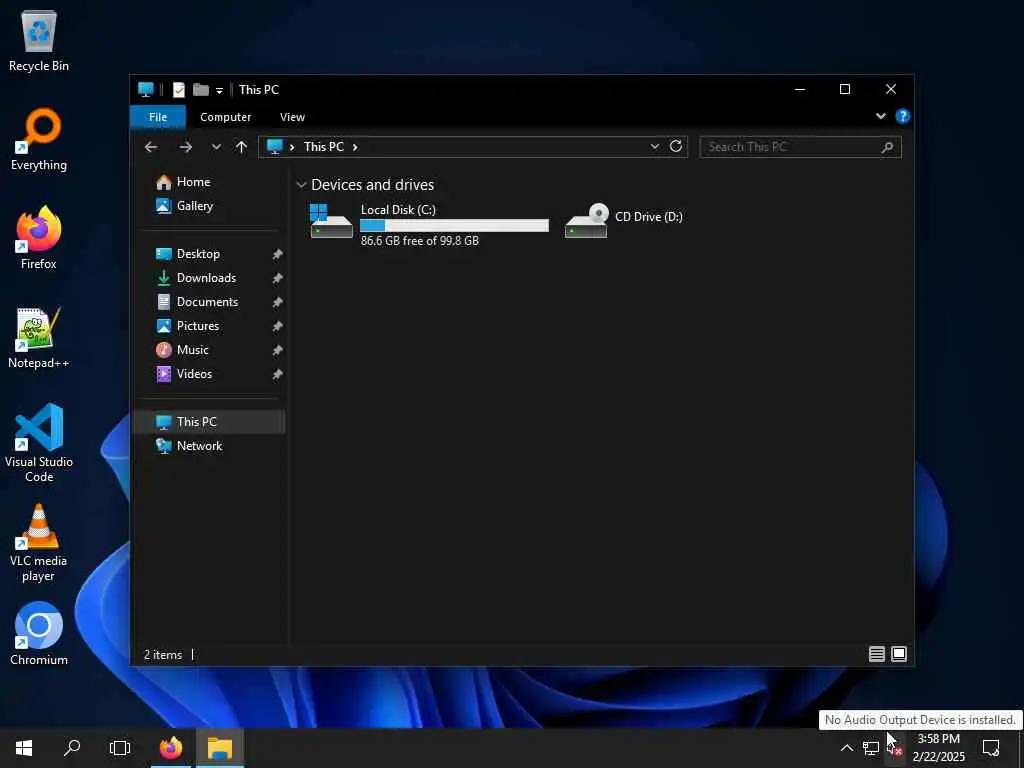The image size is (1024, 768).
Task: Expand chevron after This PC in address bar
Action: [x=355, y=147]
